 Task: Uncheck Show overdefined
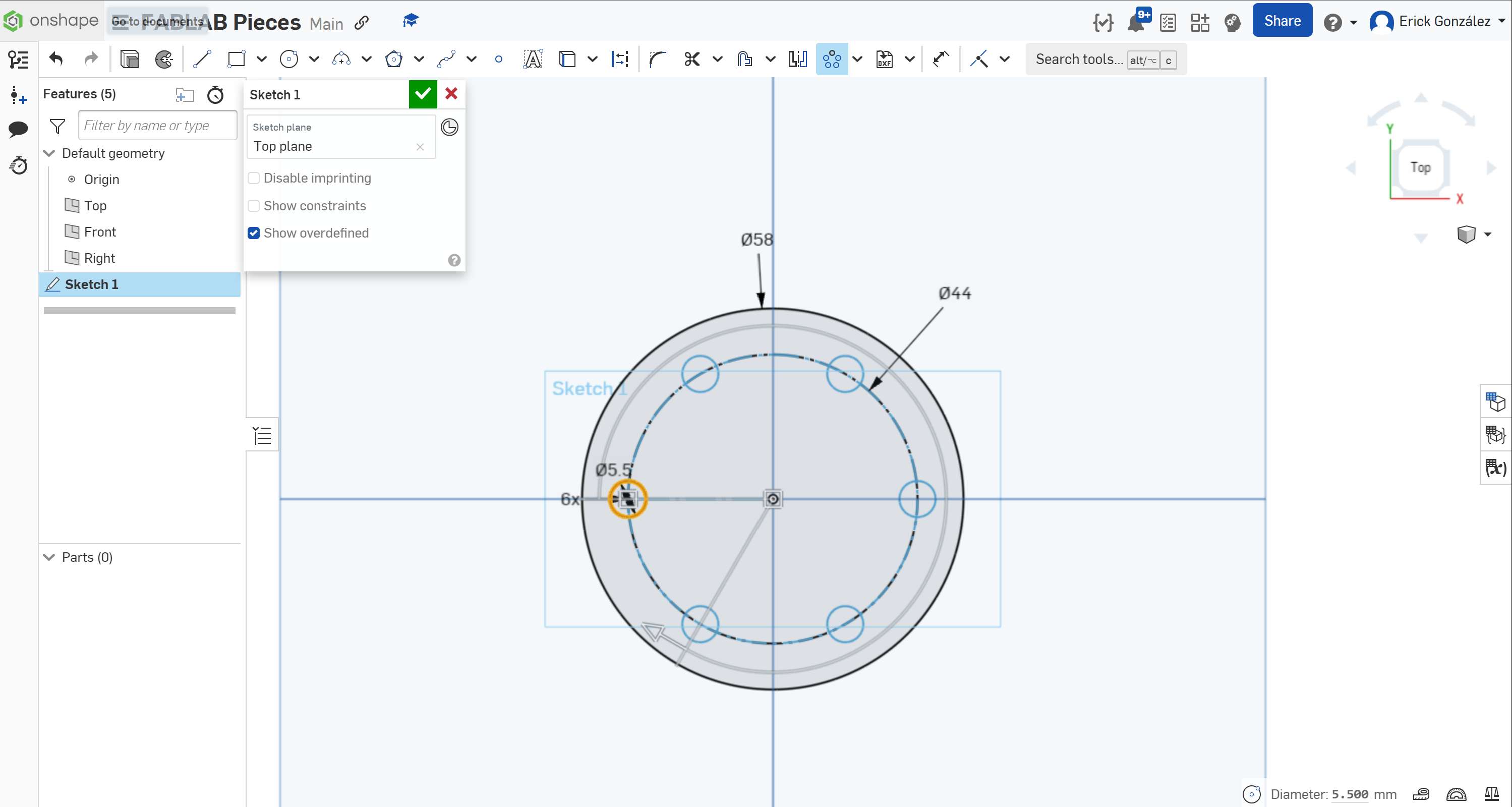pos(254,233)
